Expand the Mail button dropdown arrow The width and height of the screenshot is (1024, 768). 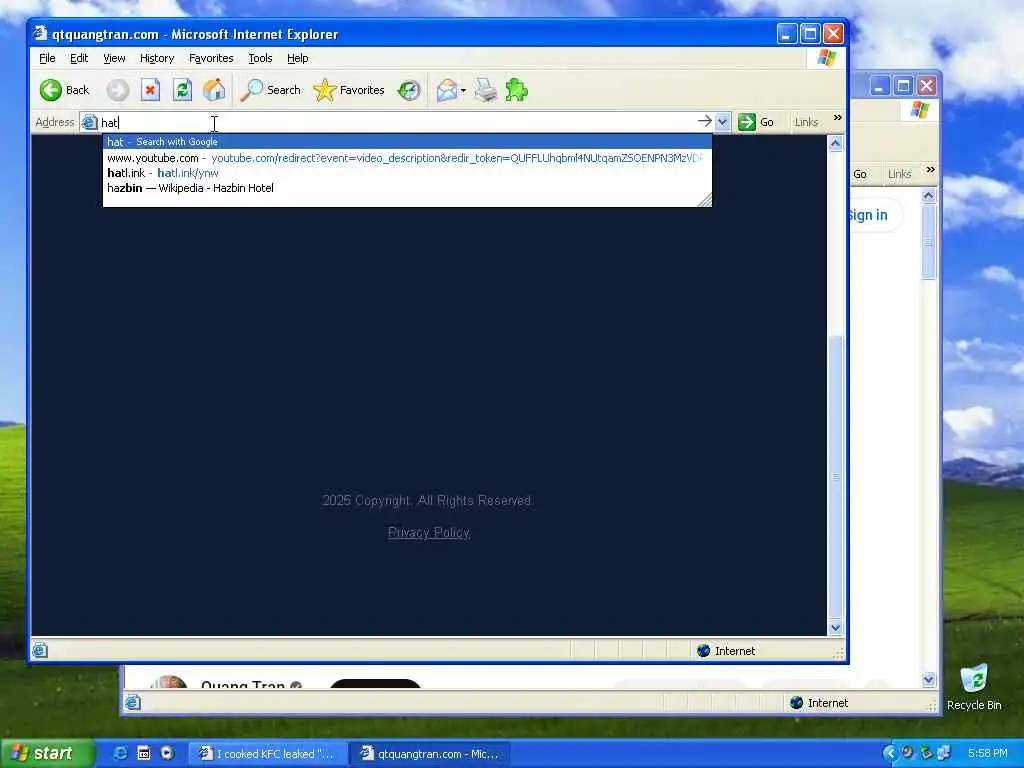(x=463, y=91)
